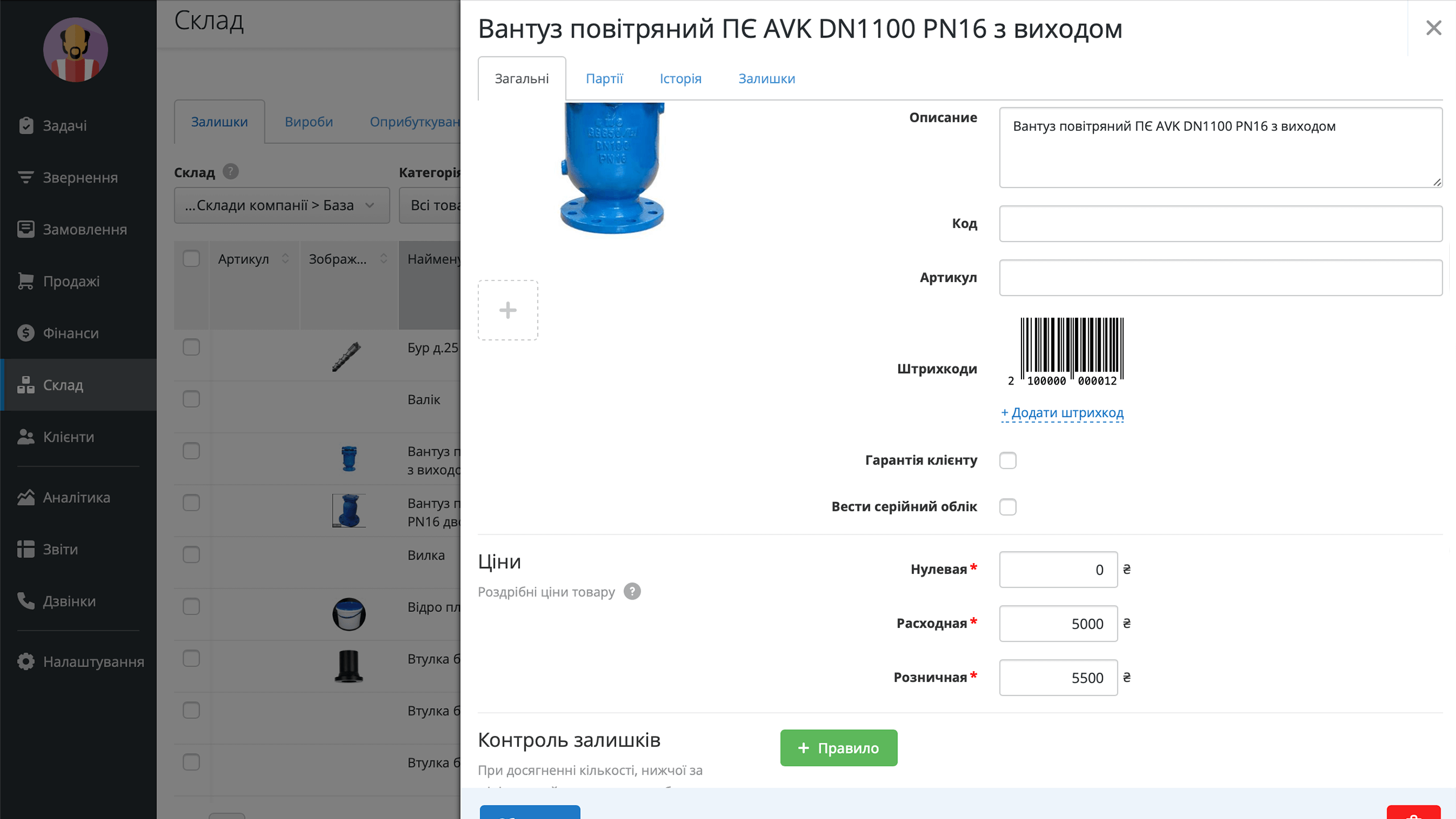Switch to Історія tab
Screen dimensions: 1456x819
click(x=680, y=78)
